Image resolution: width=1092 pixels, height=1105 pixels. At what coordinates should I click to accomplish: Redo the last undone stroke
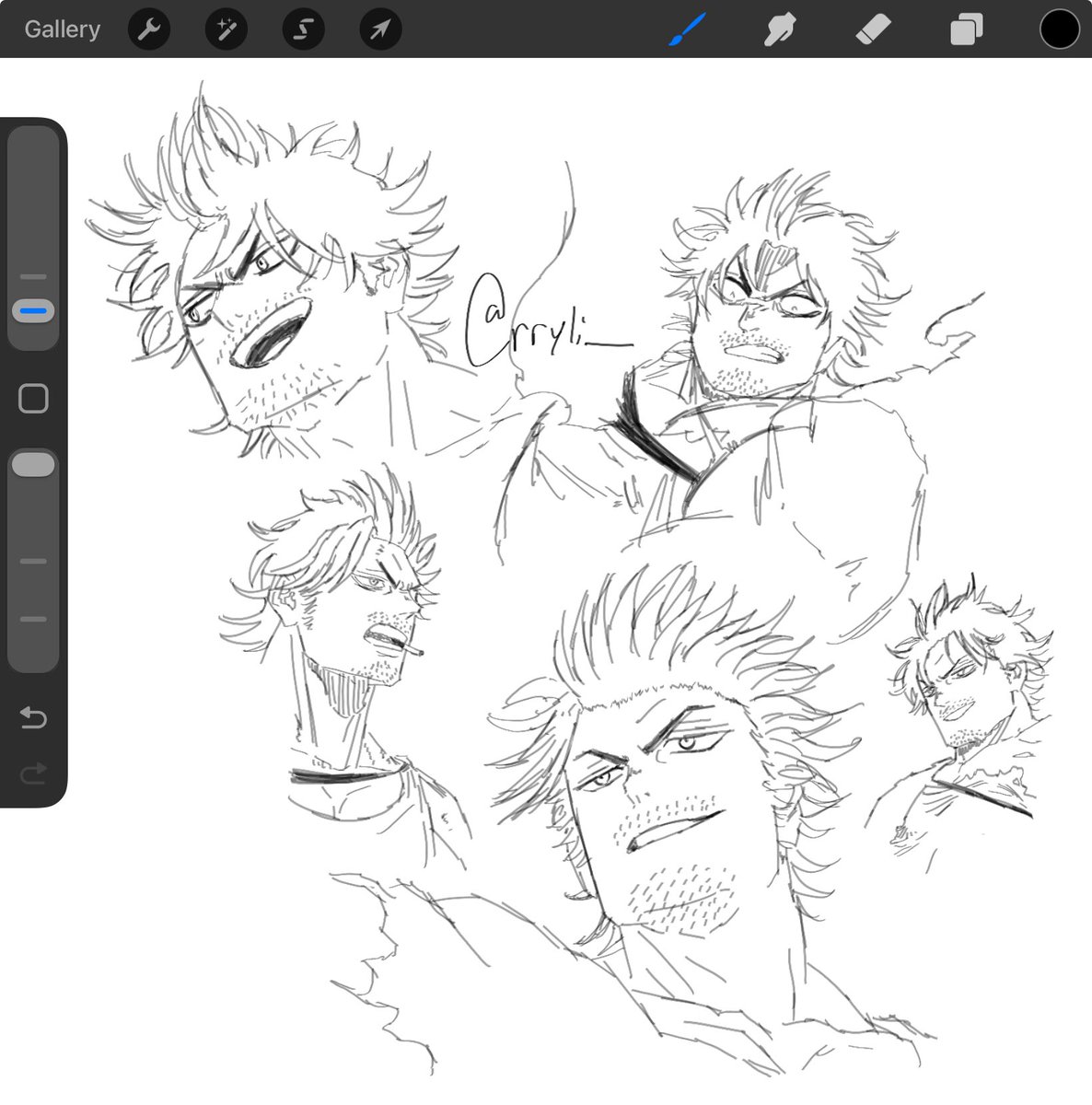click(33, 773)
